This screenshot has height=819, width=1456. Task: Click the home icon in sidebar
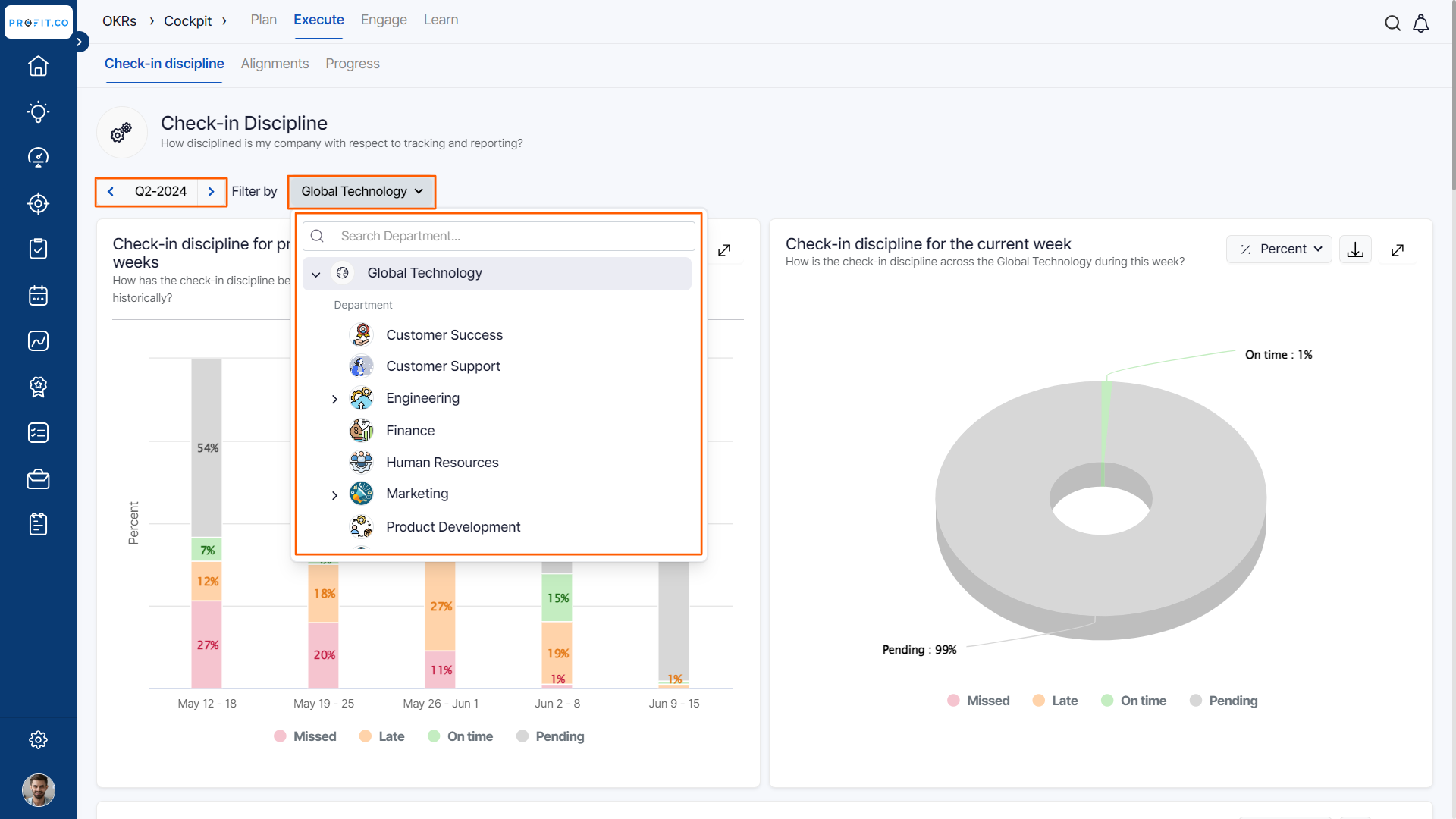pyautogui.click(x=38, y=67)
